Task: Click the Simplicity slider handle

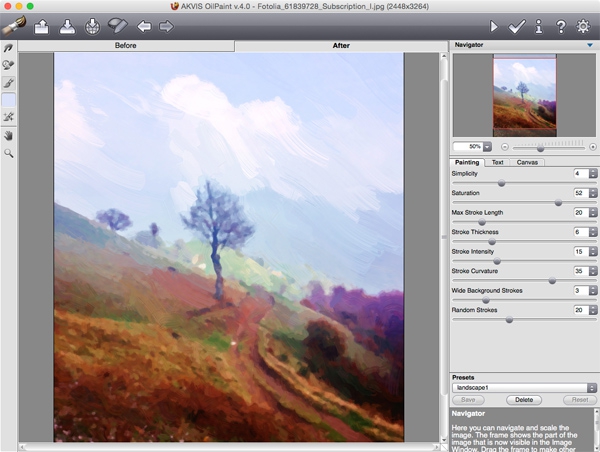Action: point(501,183)
